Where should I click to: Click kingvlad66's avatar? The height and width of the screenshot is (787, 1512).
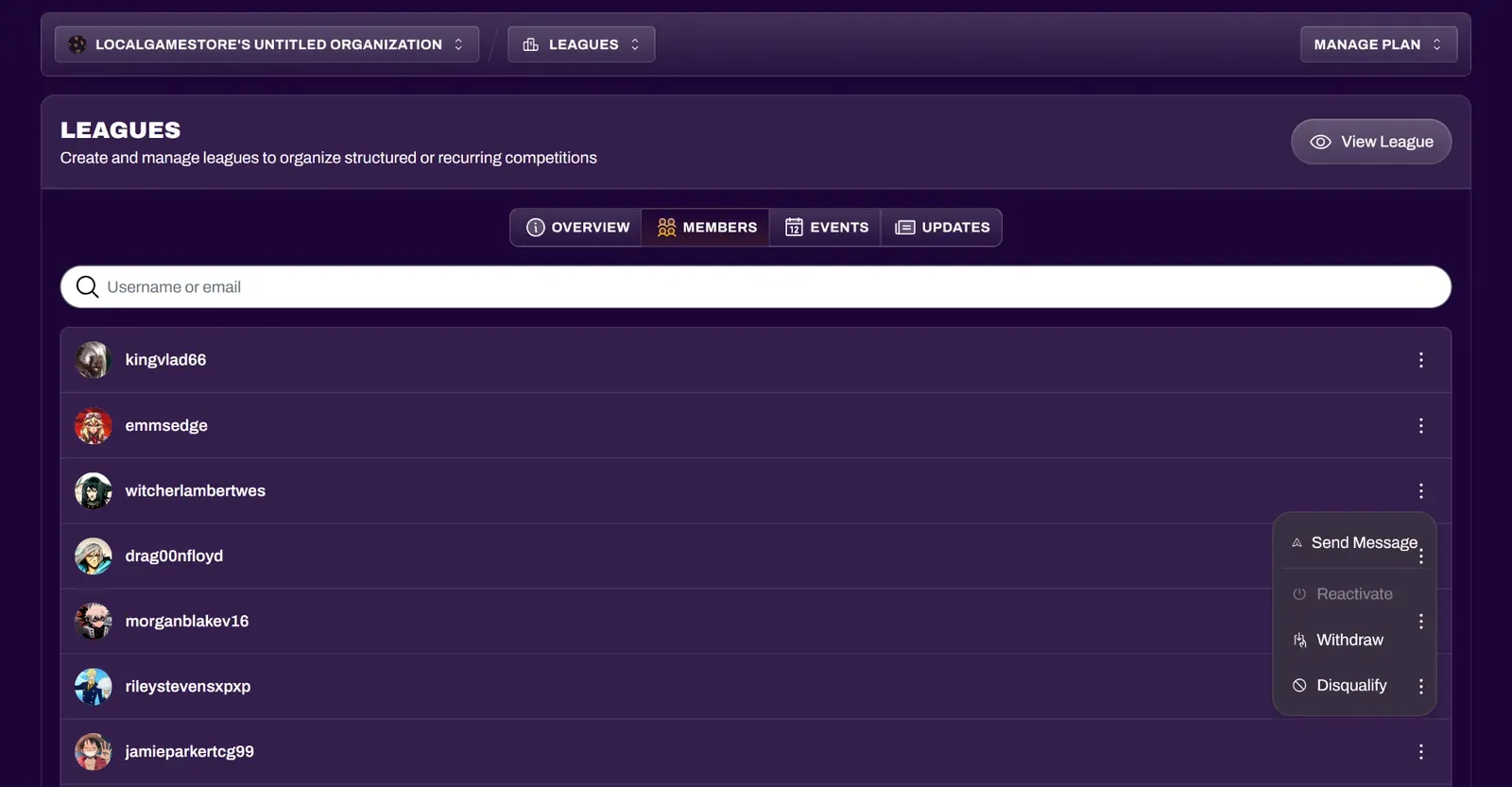coord(94,360)
